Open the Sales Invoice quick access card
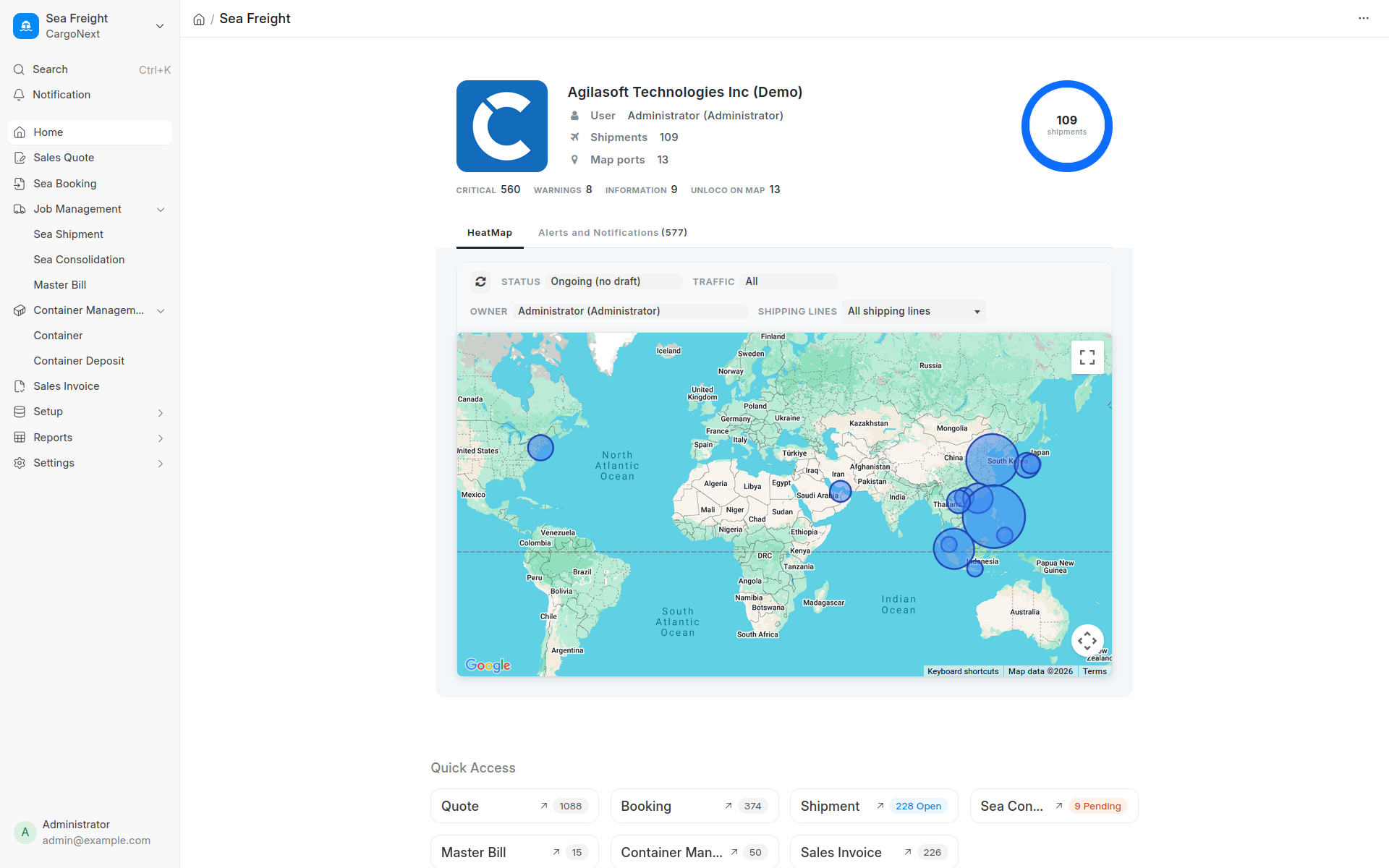The image size is (1389, 868). tap(874, 852)
